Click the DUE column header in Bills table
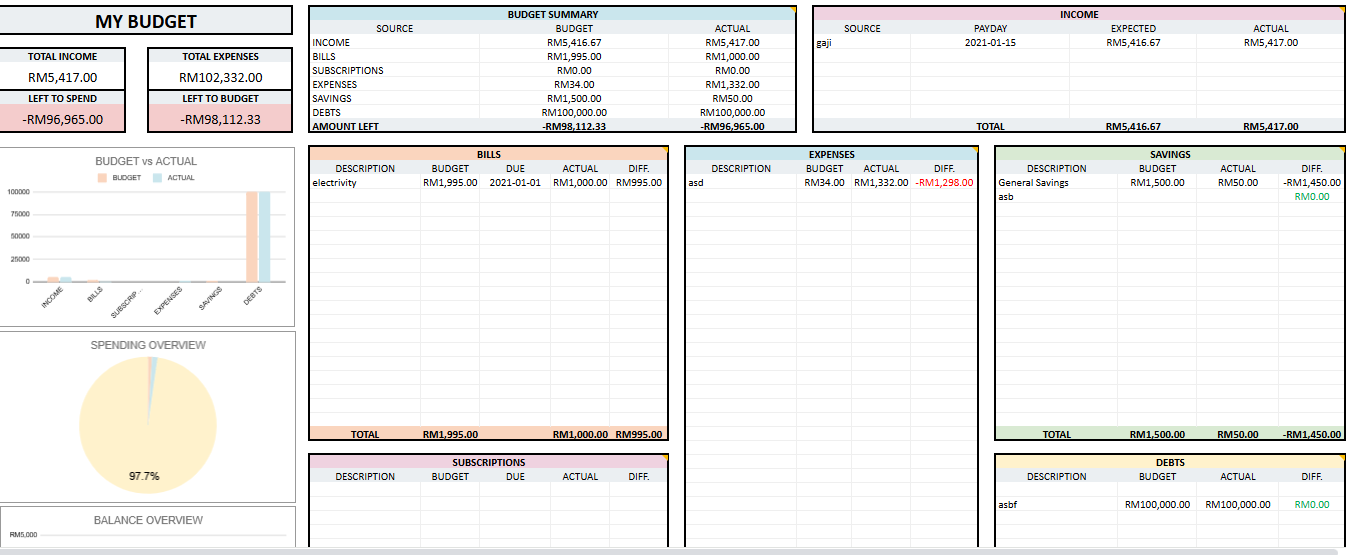 [515, 169]
